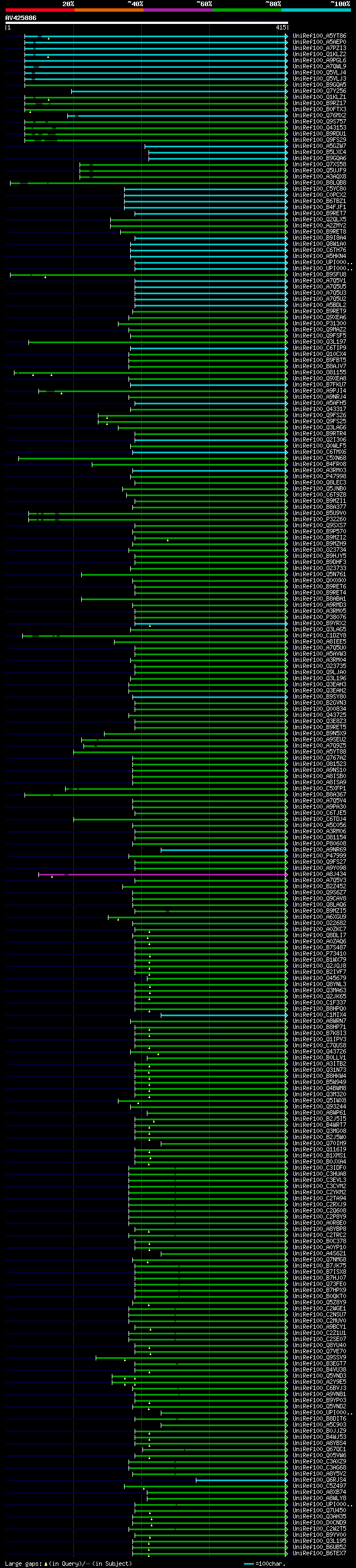Click the UniRef100_A9SEU2 label
Screen dimensions: 356x1568
click(x=319, y=740)
